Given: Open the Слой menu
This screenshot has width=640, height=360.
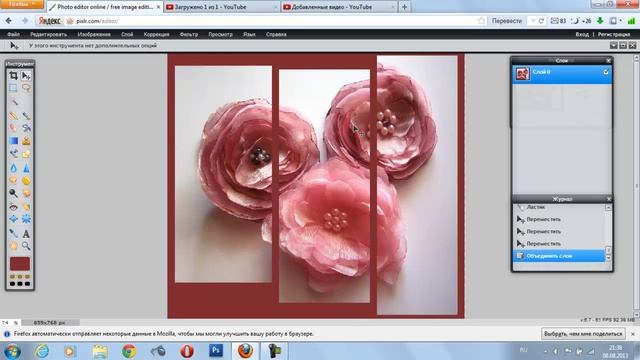Looking at the screenshot, I should pos(127,34).
